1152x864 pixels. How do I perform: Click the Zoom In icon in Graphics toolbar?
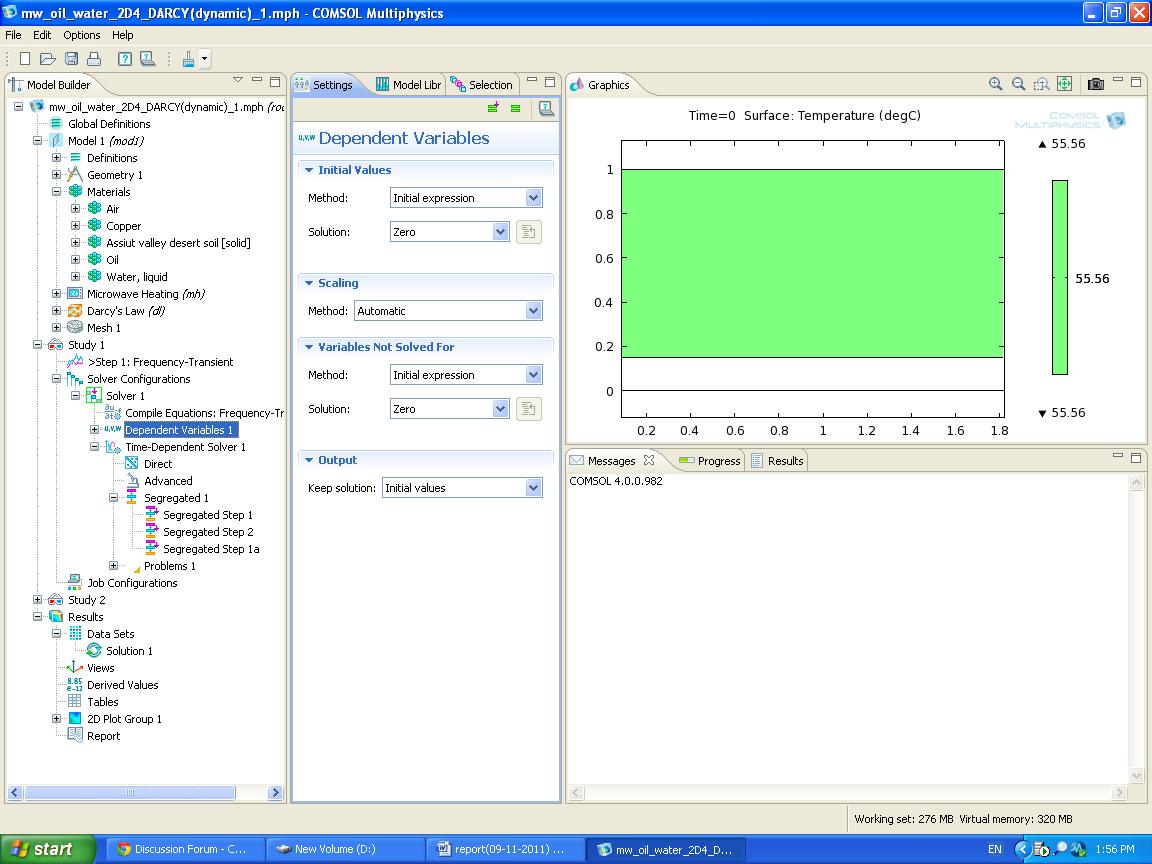pyautogui.click(x=995, y=85)
